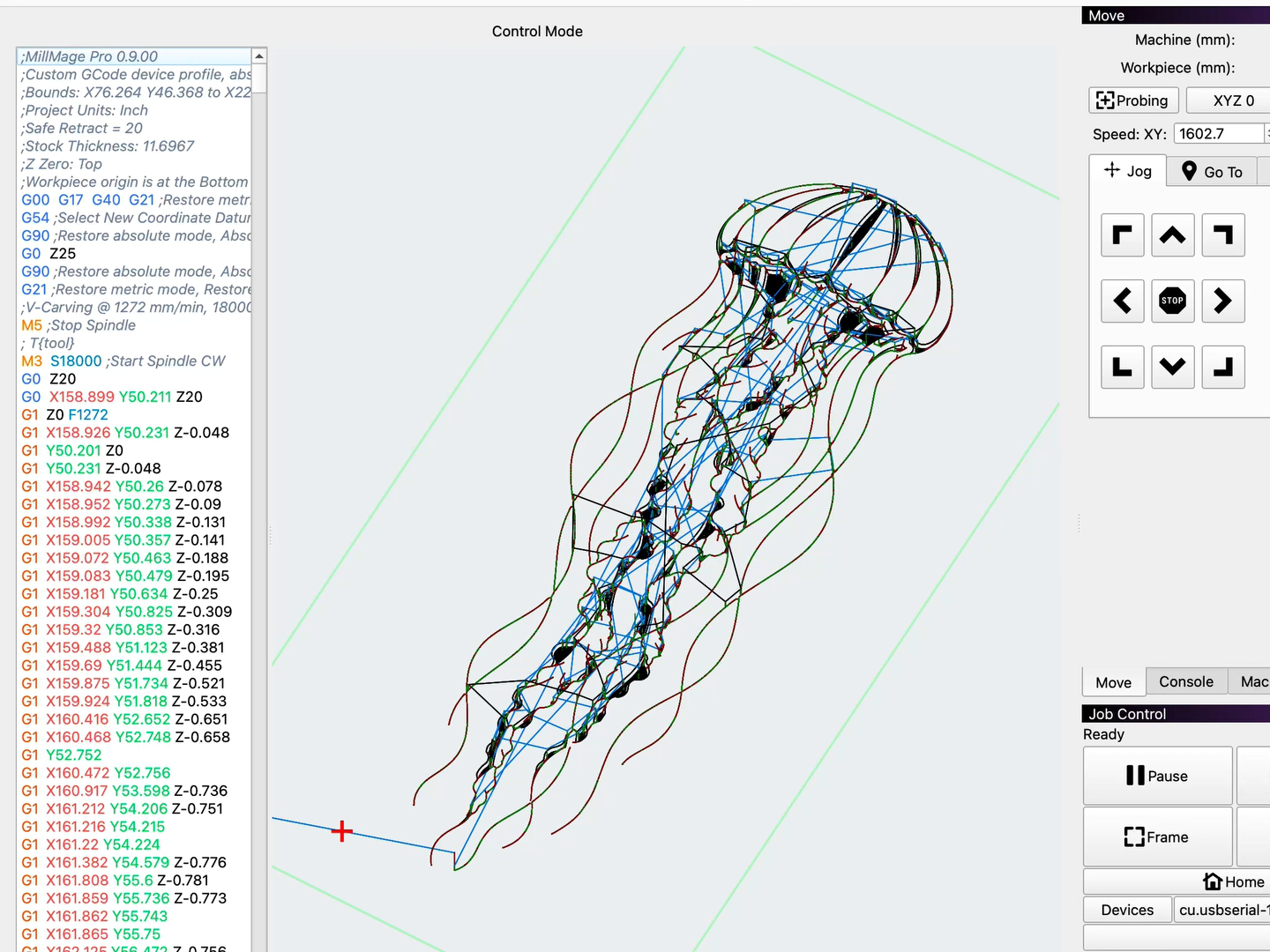Hit the STOP jog button

[1173, 301]
